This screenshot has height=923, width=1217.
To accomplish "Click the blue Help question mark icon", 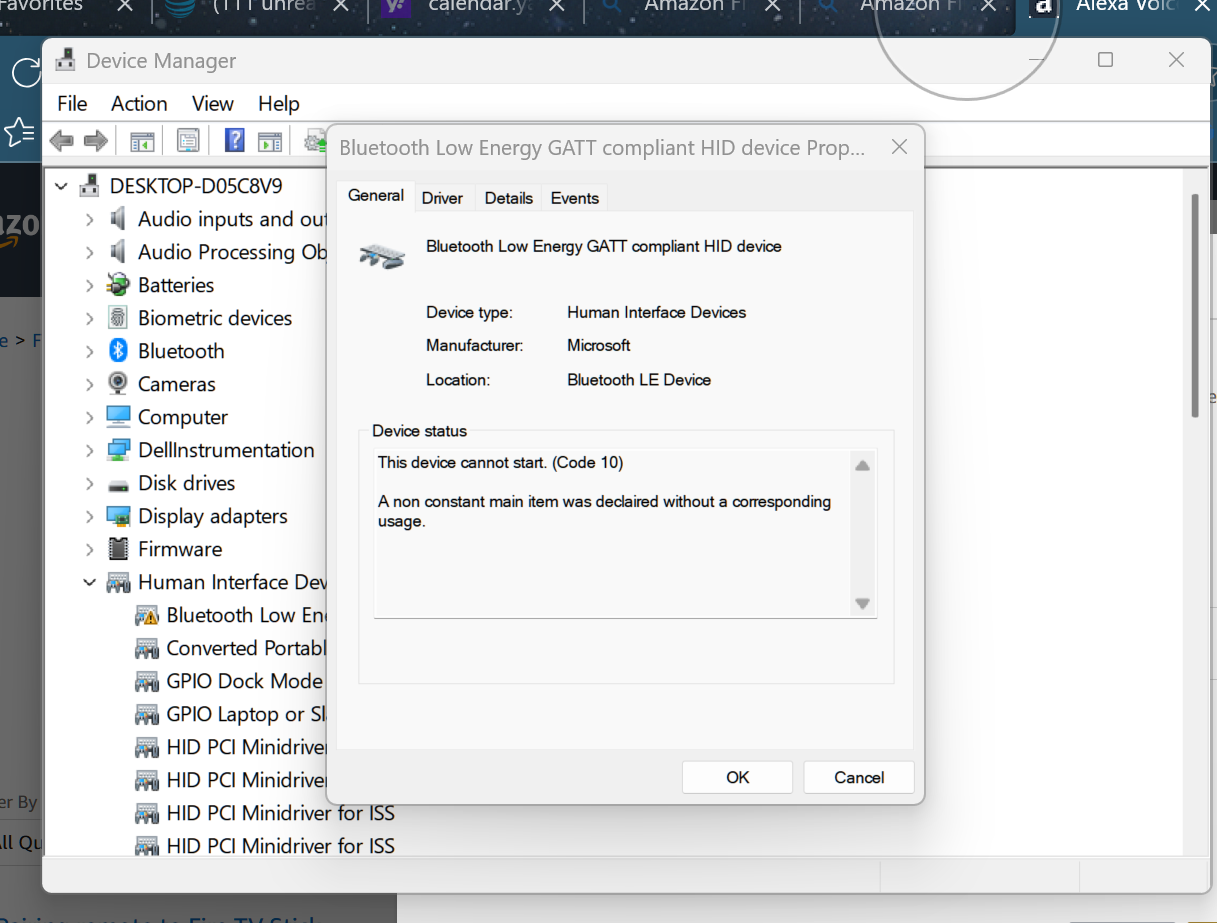I will point(234,141).
